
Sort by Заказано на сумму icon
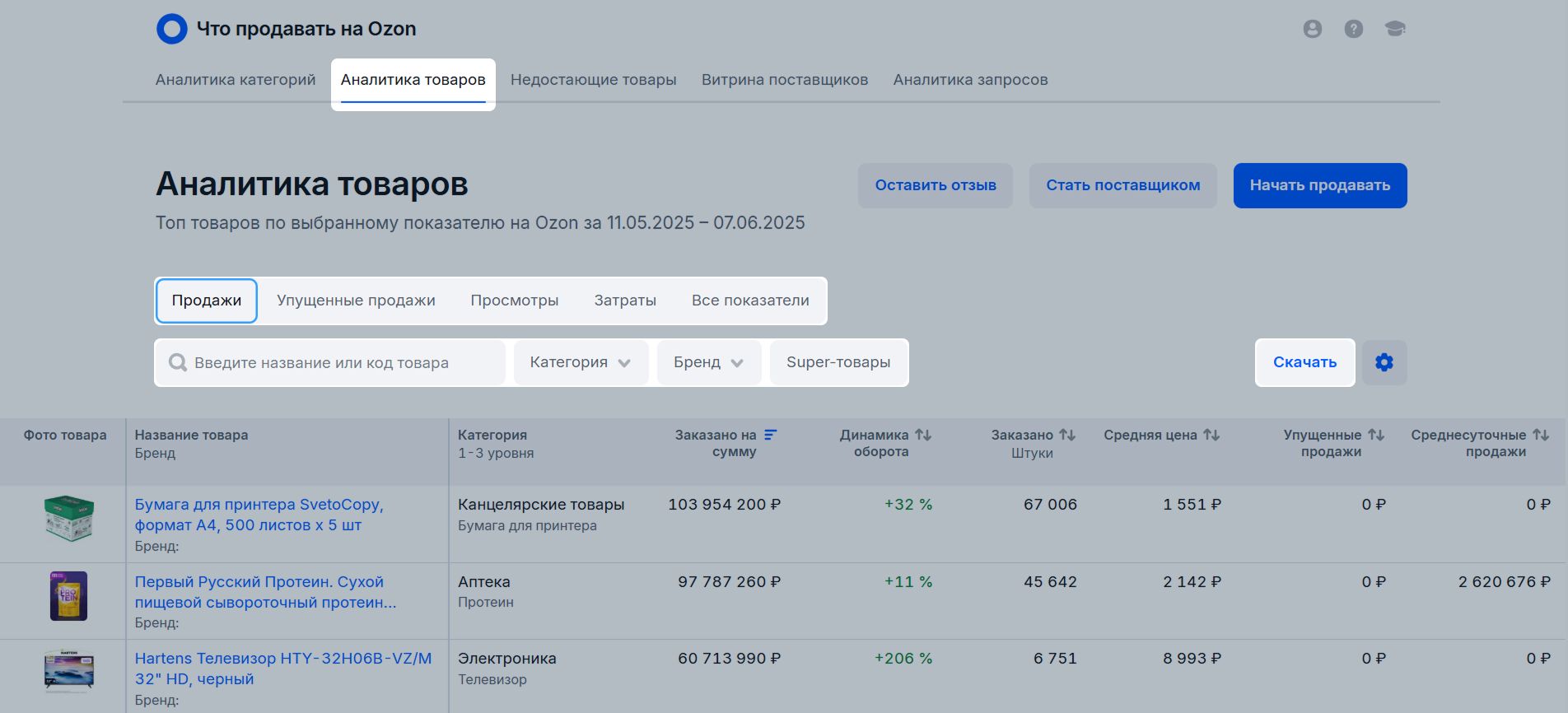[771, 435]
